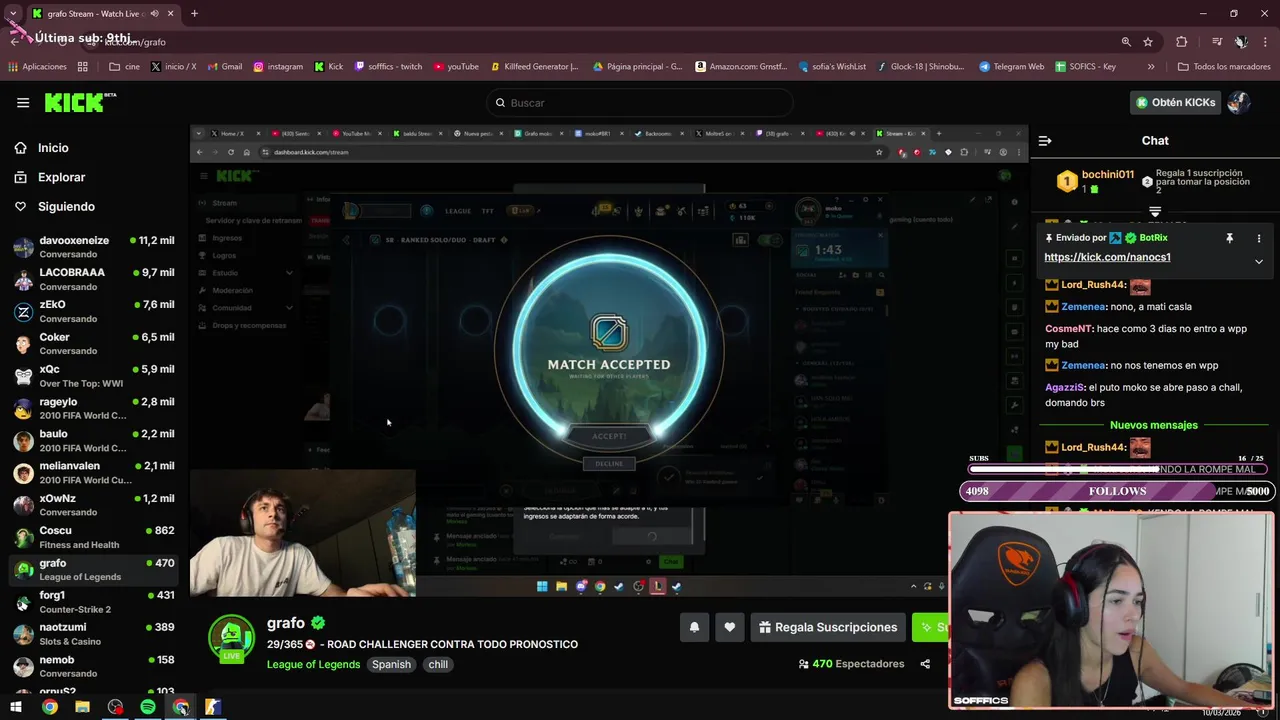Share the stream via the share icon
This screenshot has height=720, width=1280.
point(925,664)
